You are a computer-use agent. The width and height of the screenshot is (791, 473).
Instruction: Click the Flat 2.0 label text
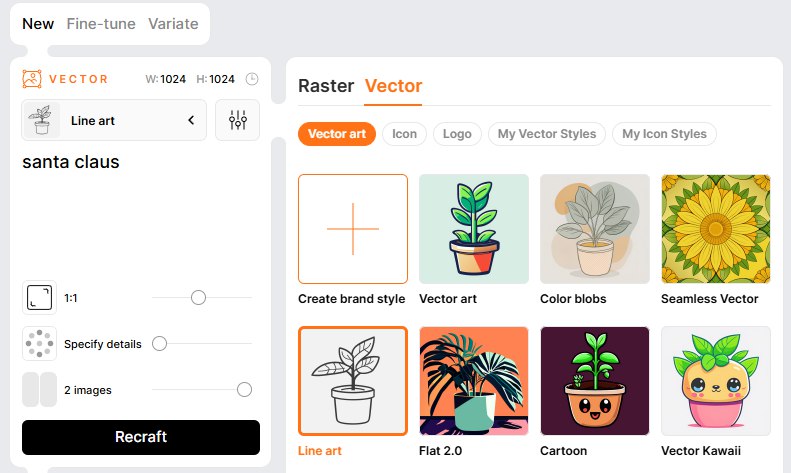coord(440,451)
